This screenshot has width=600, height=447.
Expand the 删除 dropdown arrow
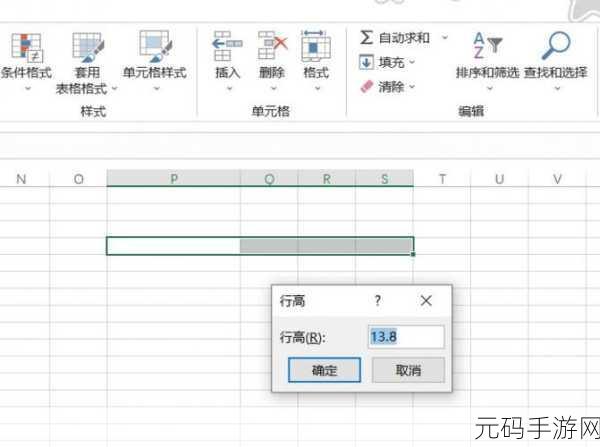pos(274,88)
